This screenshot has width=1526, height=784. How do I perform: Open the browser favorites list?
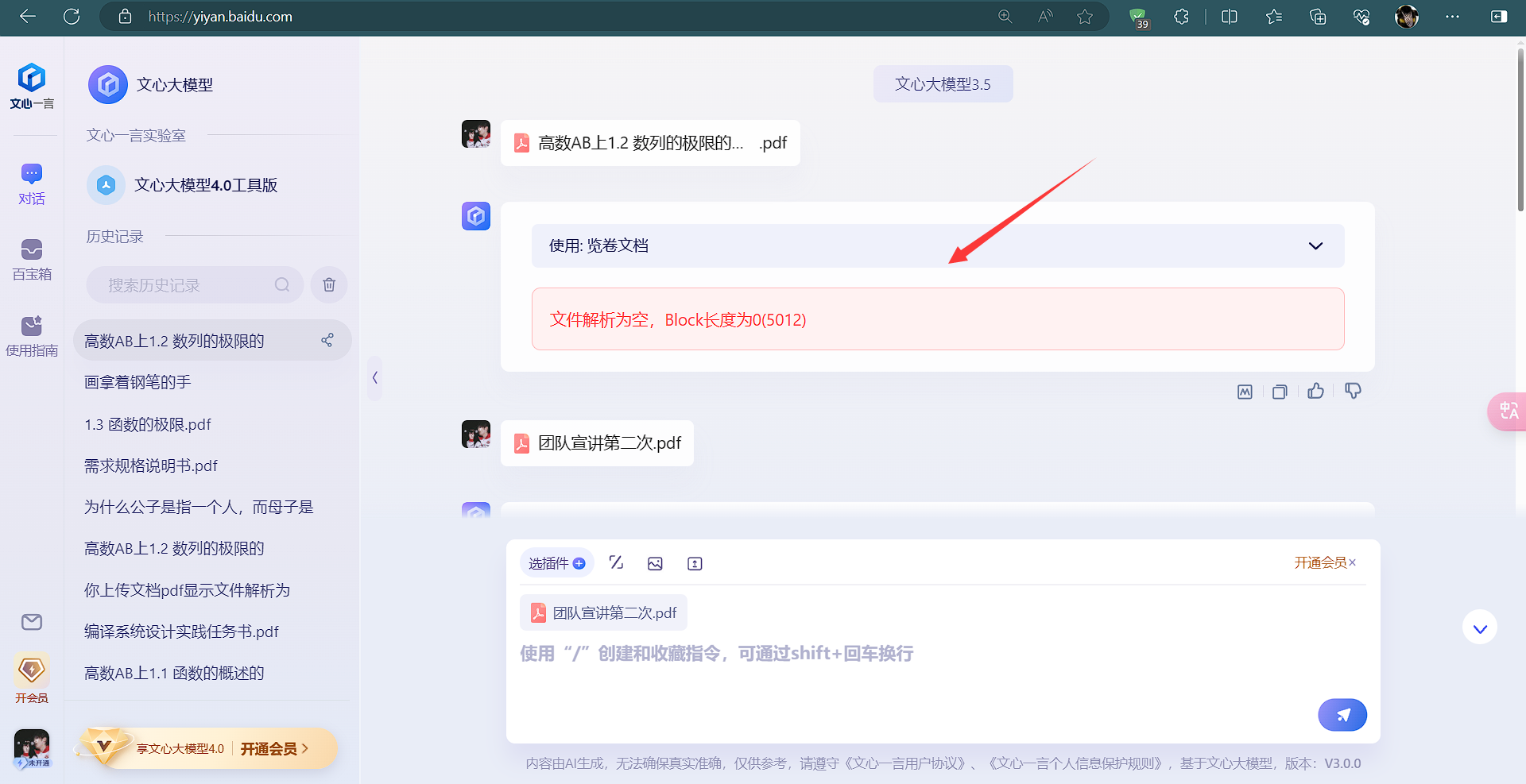[x=1274, y=17]
